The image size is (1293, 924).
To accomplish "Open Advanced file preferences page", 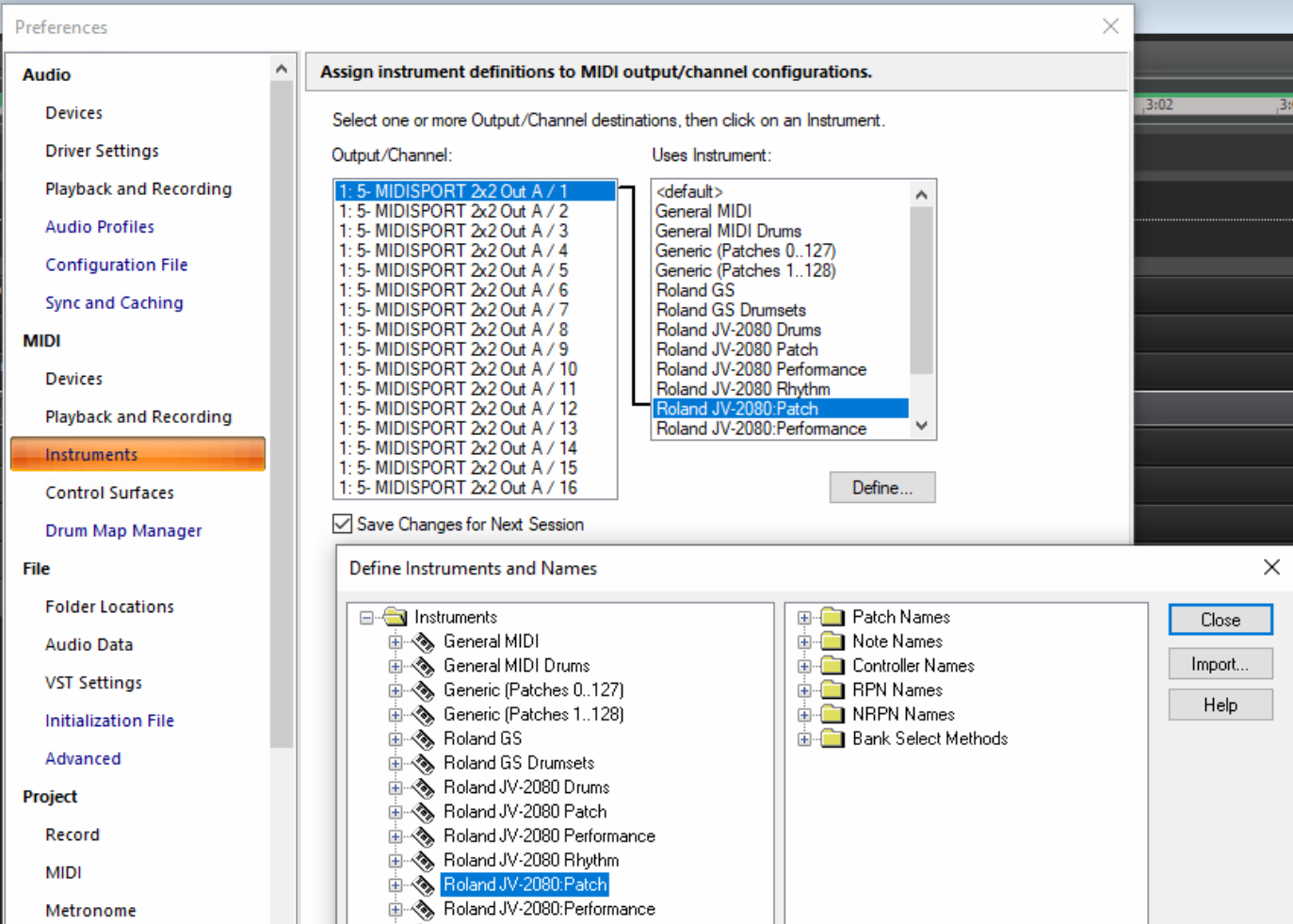I will click(x=83, y=759).
